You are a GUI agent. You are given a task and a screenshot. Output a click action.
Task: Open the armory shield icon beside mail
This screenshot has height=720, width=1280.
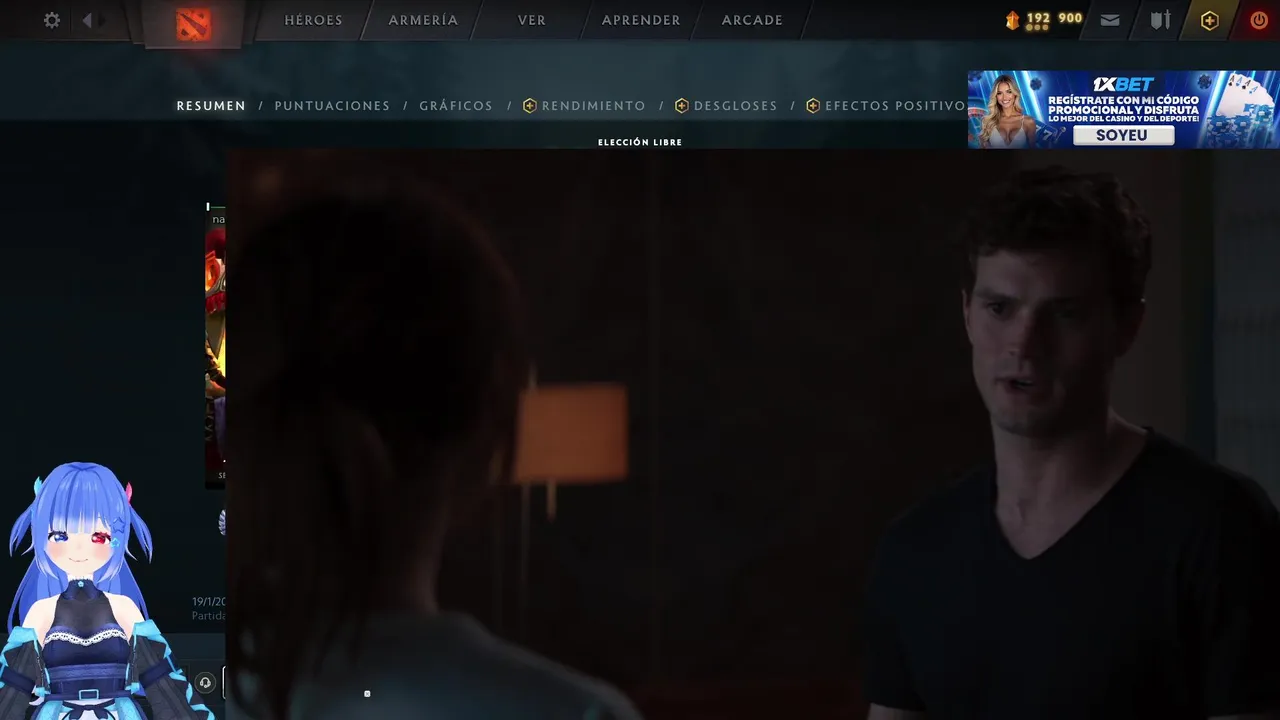(x=1160, y=20)
